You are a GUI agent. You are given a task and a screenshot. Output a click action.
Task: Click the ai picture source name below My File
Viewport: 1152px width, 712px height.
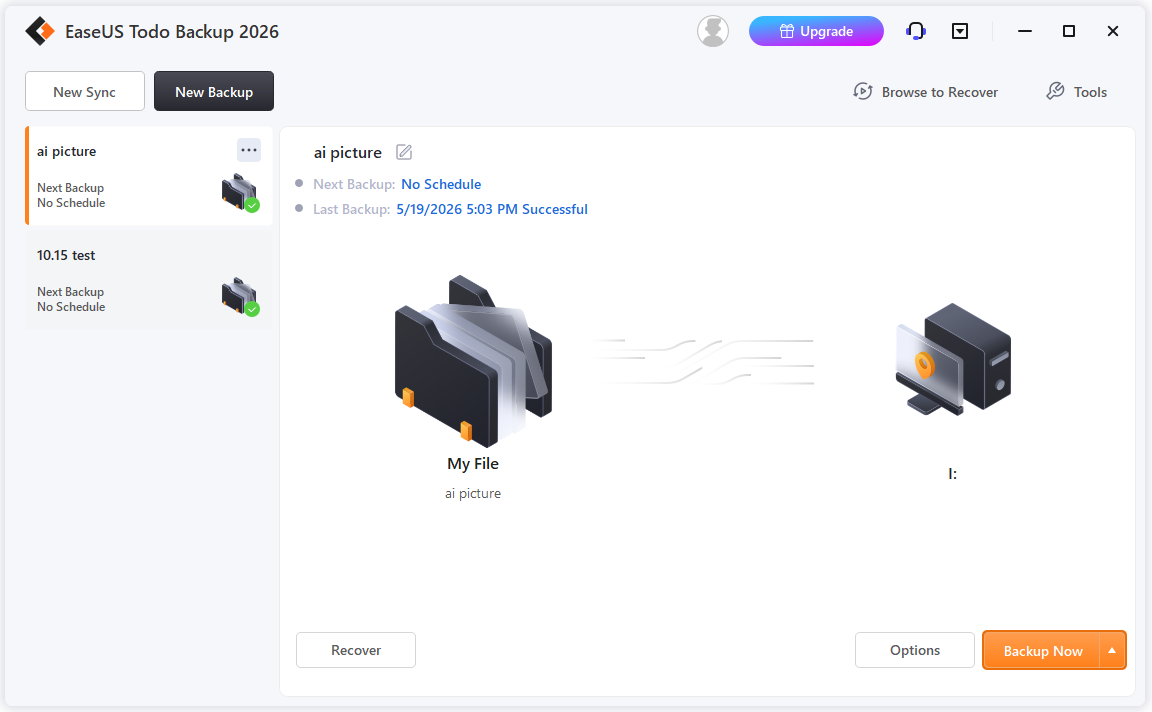click(473, 494)
